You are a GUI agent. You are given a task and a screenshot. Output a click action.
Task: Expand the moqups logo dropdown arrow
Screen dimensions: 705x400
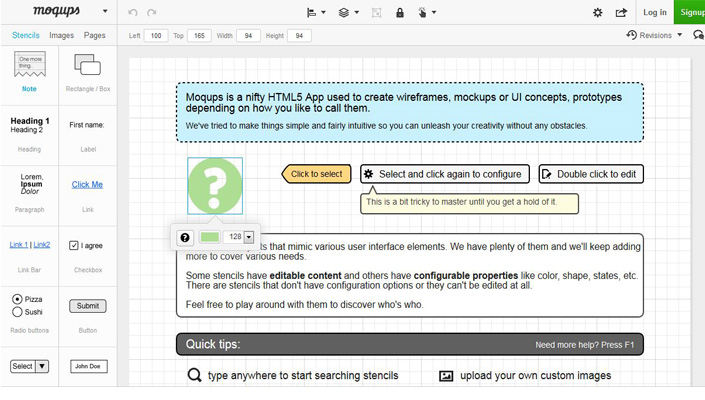tap(105, 11)
